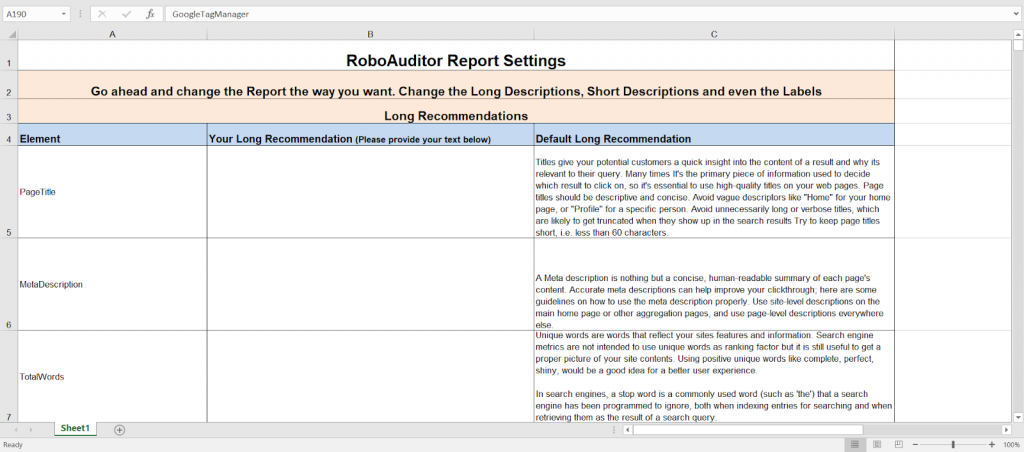Screen dimensions: 1024x452
Task: Select the TotalWords cell
Action: [x=112, y=376]
